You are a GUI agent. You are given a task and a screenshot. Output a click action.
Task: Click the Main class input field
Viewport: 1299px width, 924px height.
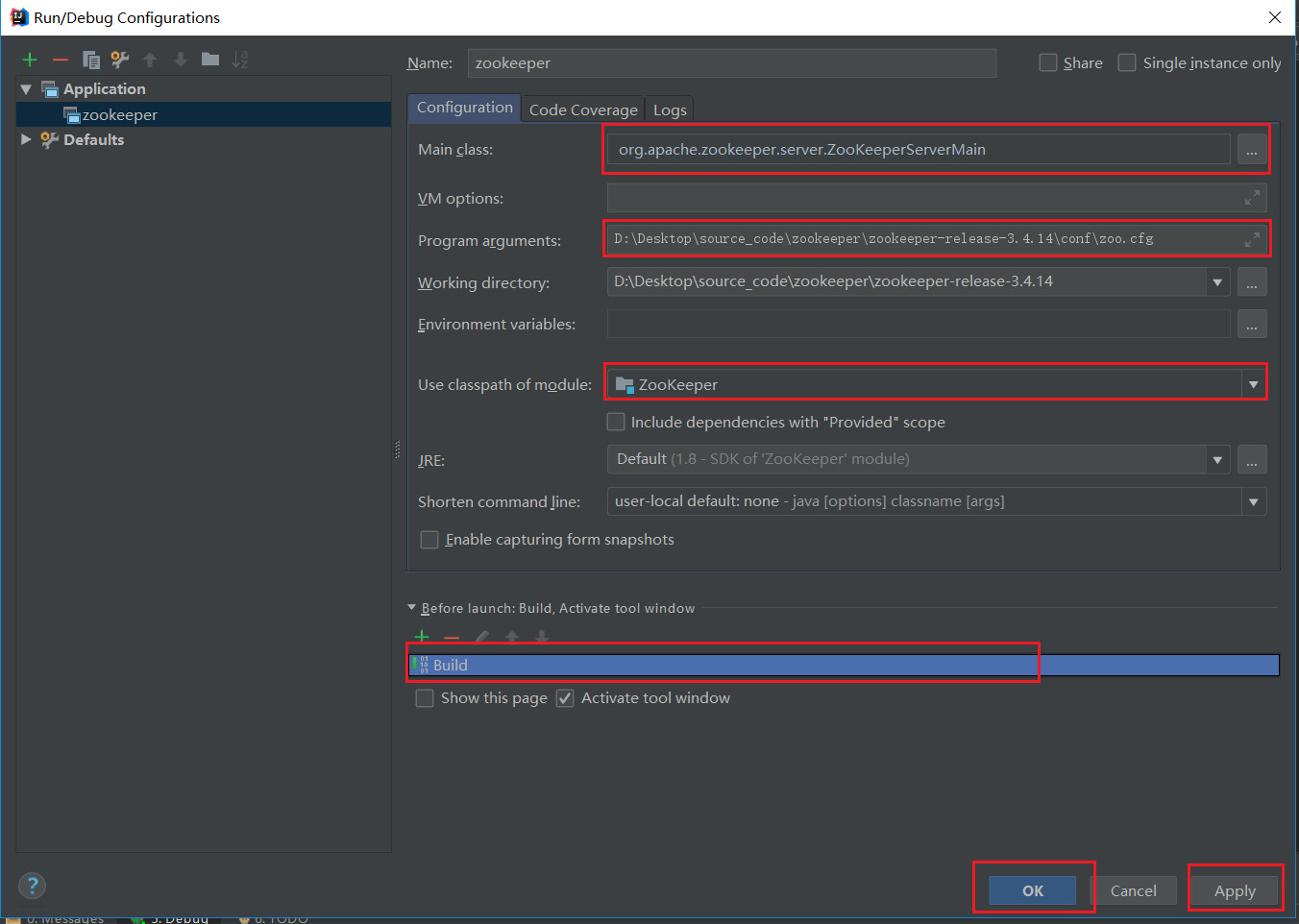click(919, 150)
